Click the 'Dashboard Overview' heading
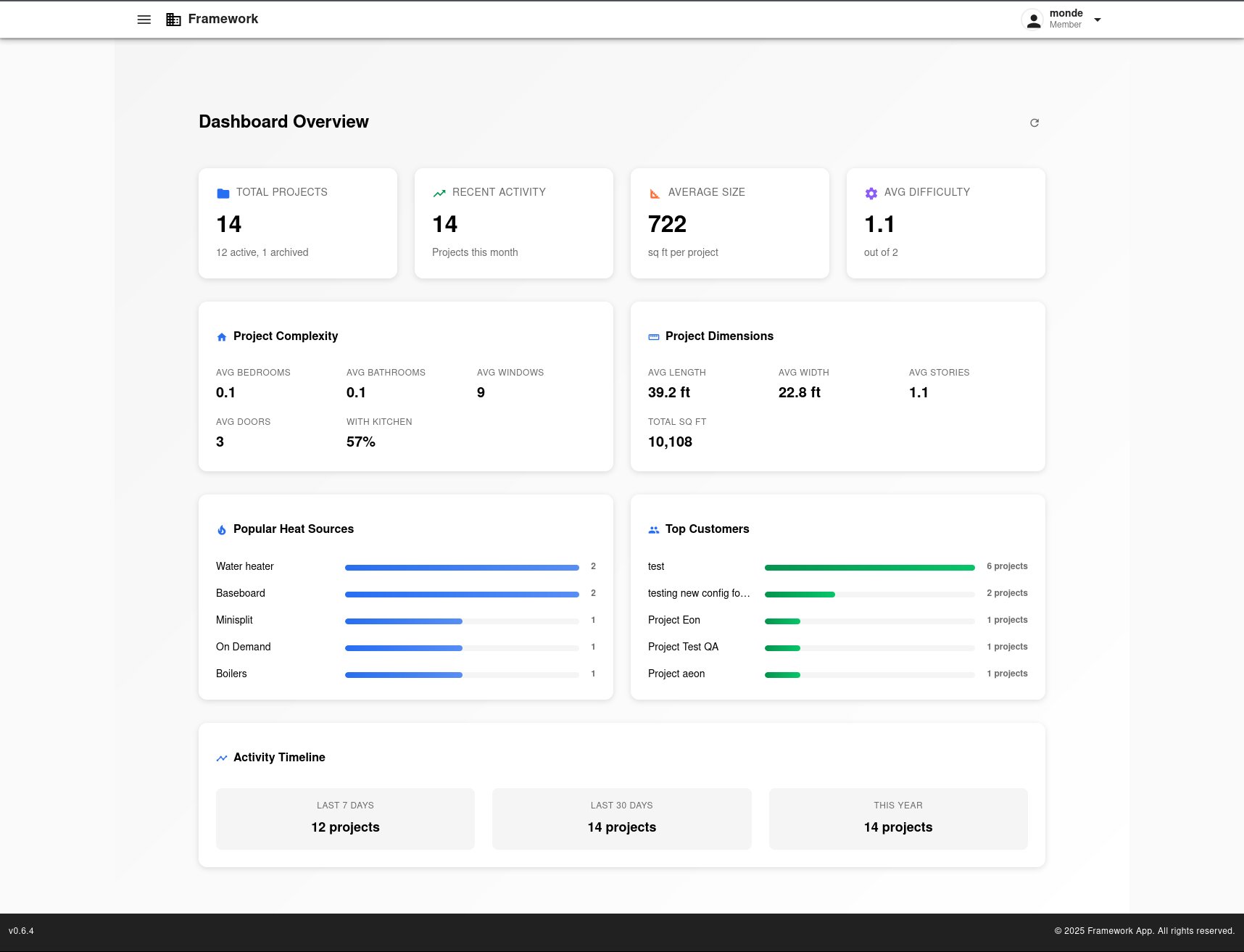Viewport: 1244px width, 952px height. (x=283, y=121)
